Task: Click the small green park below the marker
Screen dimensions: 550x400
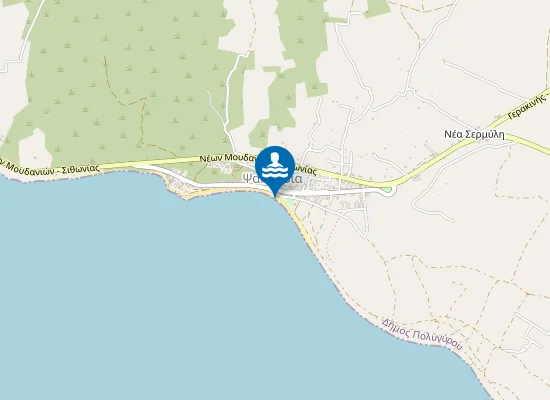Action: pyautogui.click(x=289, y=202)
